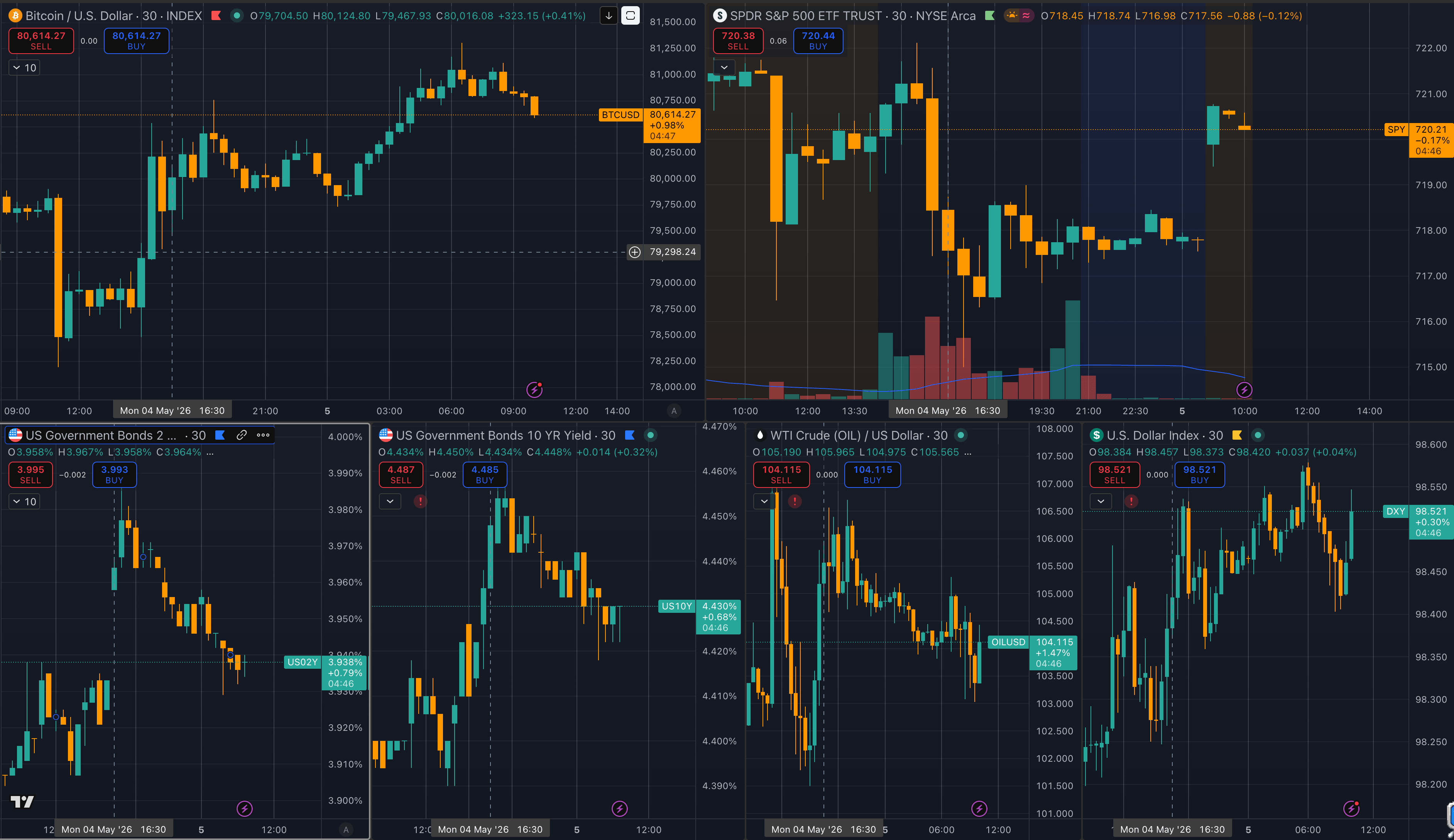The height and width of the screenshot is (840, 1454).
Task: Click the sunrise session icon on SPY chart
Action: tap(1012, 15)
